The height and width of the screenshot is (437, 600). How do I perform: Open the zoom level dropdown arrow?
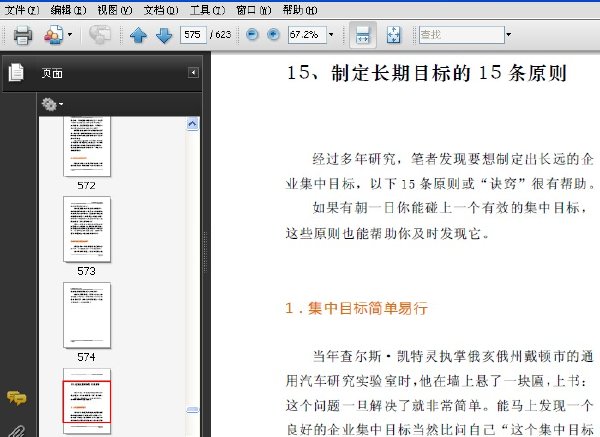[x=331, y=35]
